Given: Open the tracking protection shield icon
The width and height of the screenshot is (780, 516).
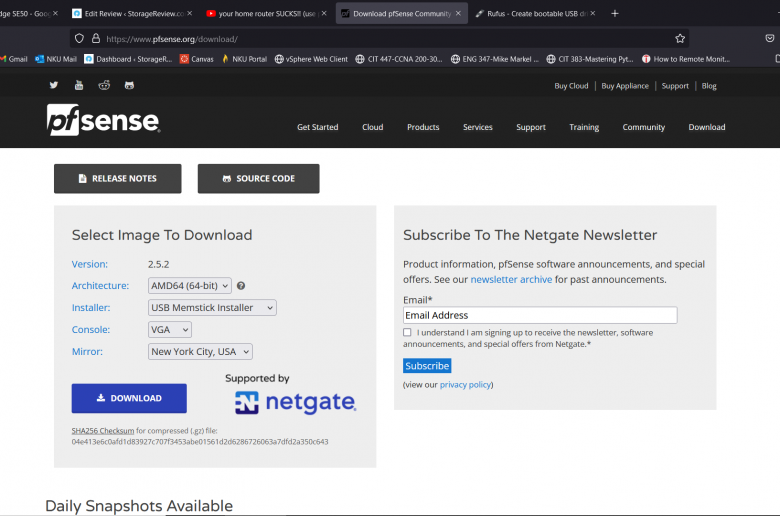Looking at the screenshot, I should (79, 39).
